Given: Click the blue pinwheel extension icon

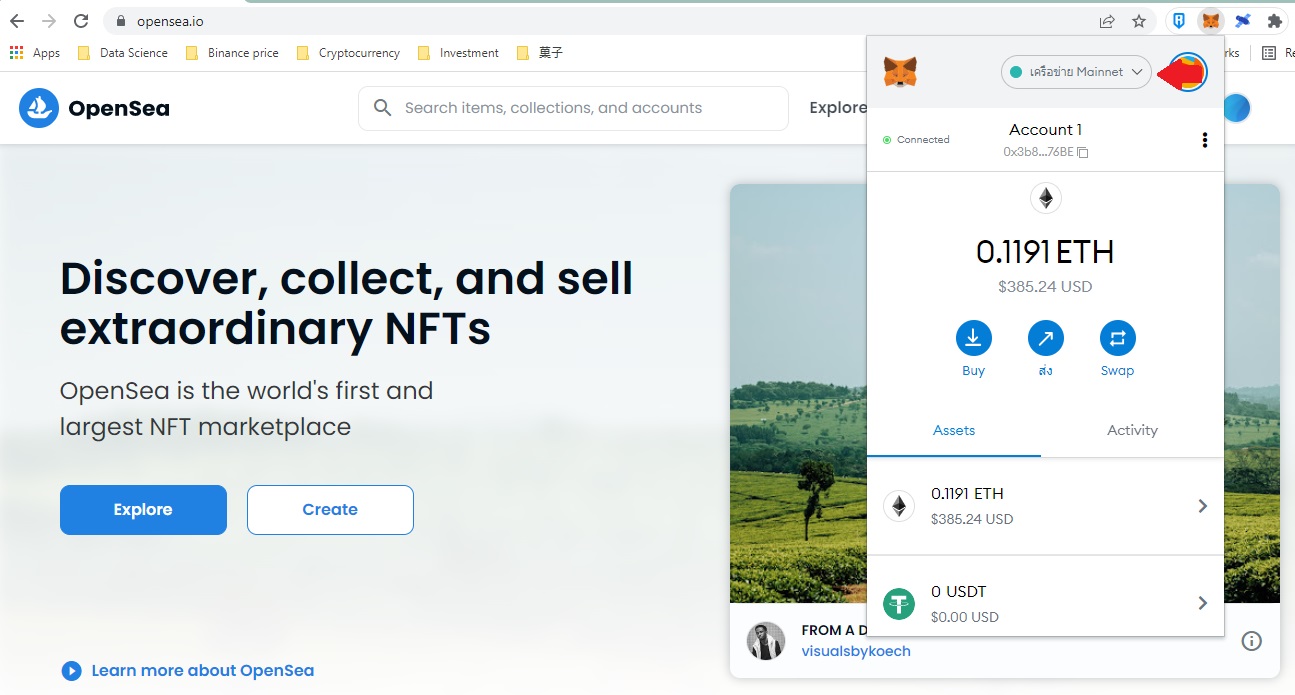Looking at the screenshot, I should tap(1243, 21).
